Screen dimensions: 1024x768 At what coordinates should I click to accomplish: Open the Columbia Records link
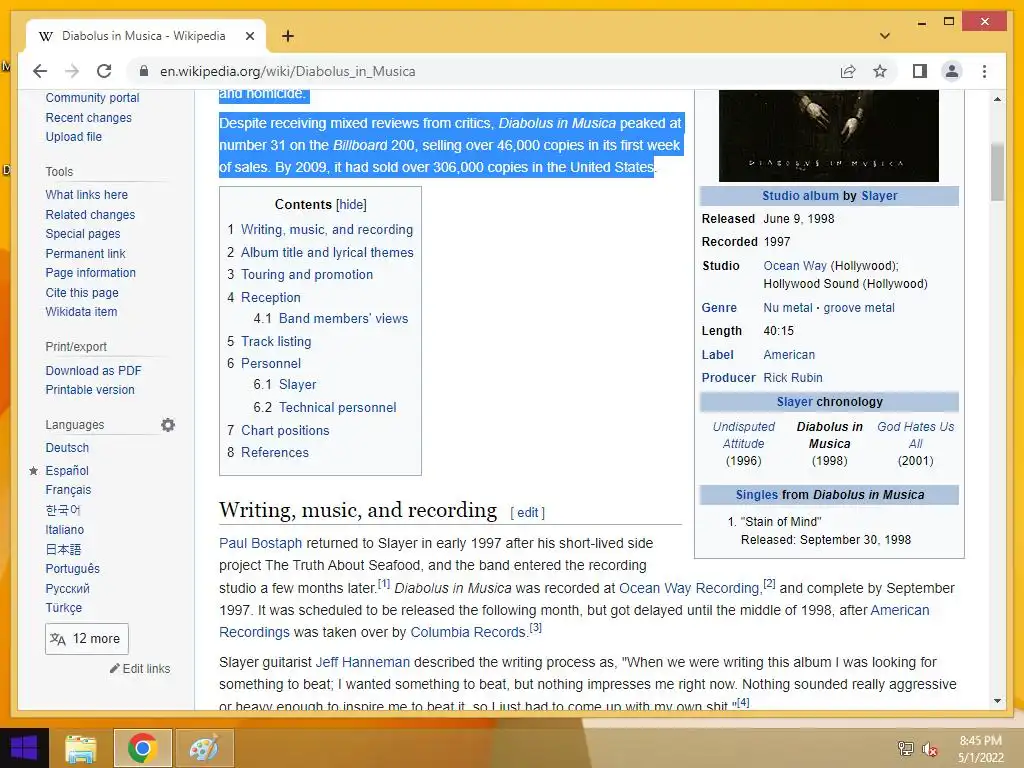tap(468, 632)
